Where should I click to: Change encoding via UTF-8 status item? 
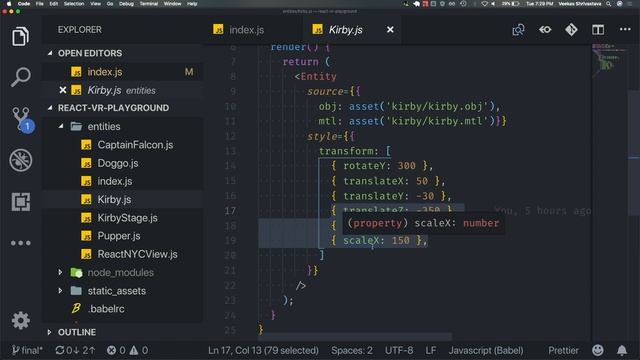coord(399,350)
